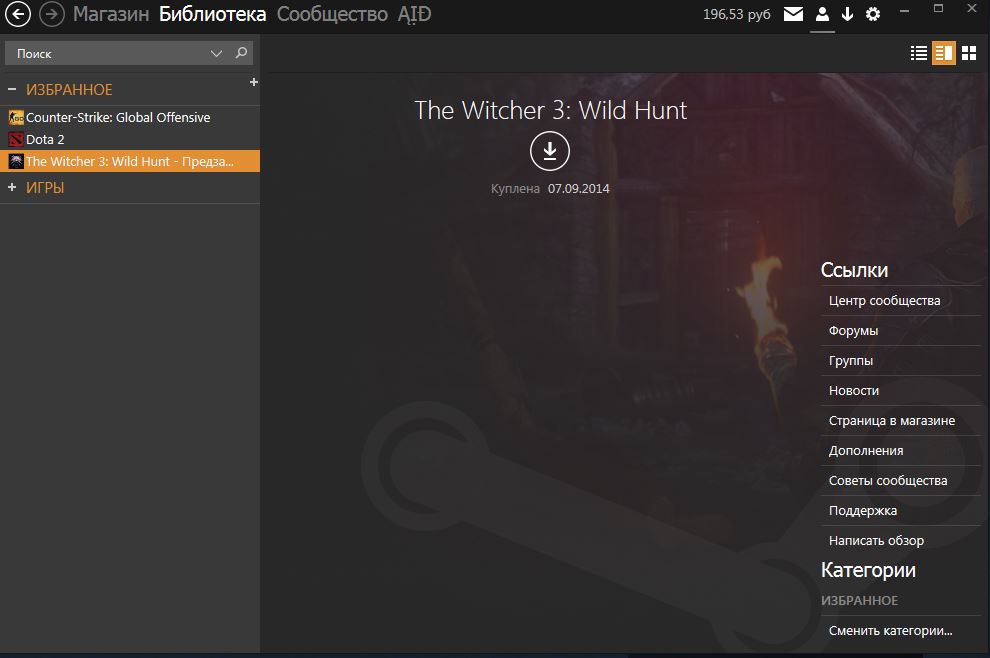The height and width of the screenshot is (658, 990).
Task: Open the Поддержка link
Action: (x=863, y=511)
